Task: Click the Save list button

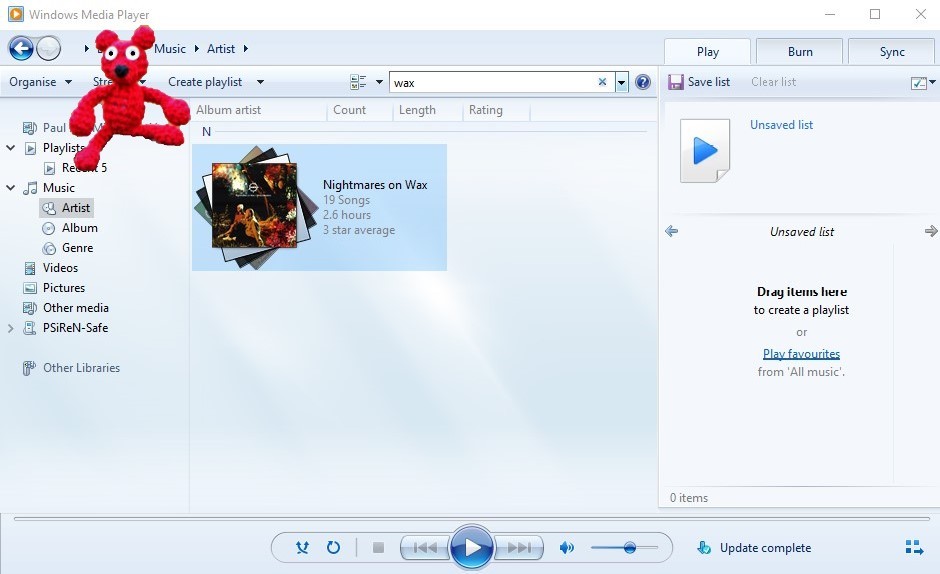Action: point(699,82)
